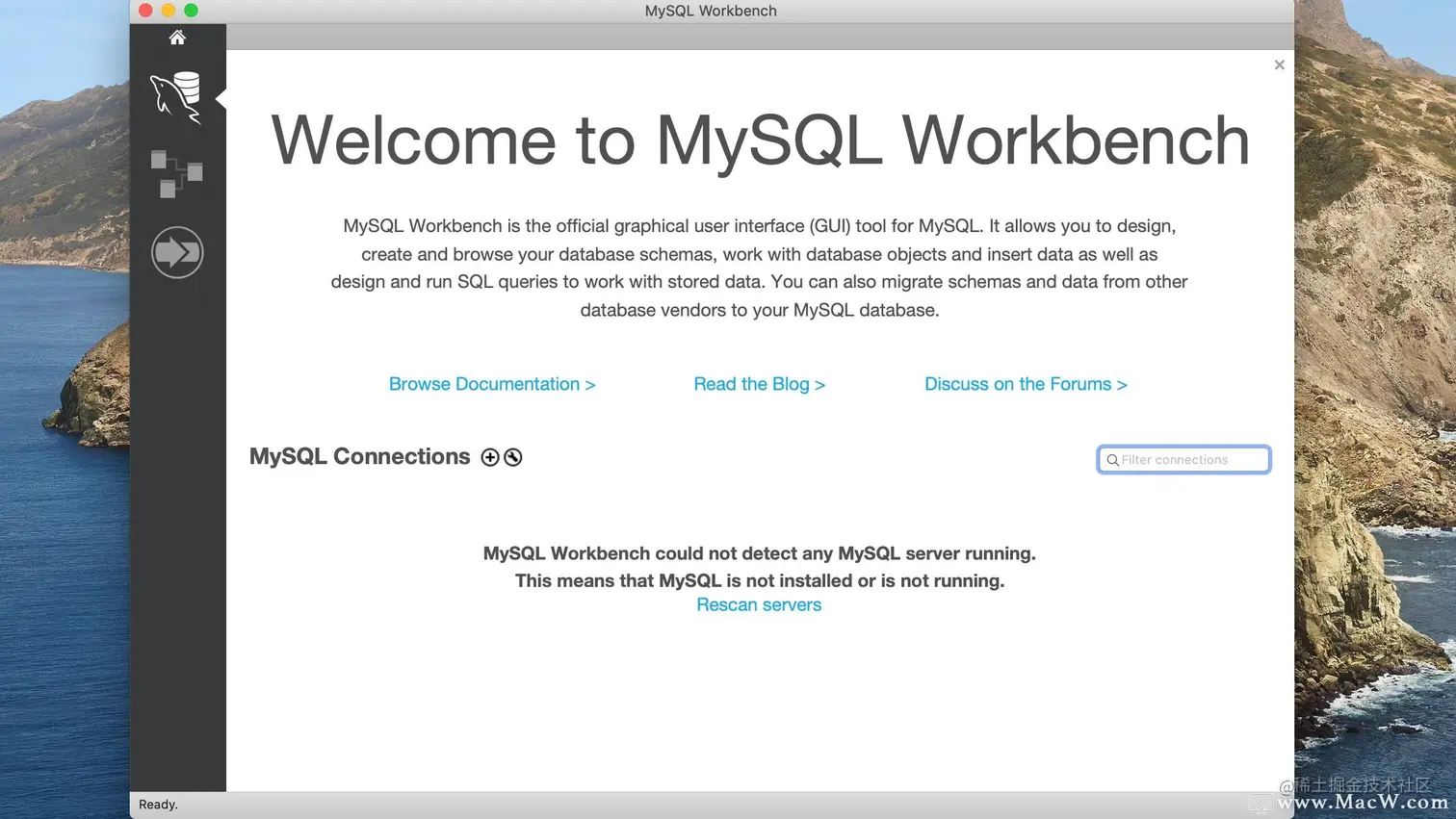The height and width of the screenshot is (819, 1456).
Task: Minimize the window with the yellow button
Action: [169, 11]
